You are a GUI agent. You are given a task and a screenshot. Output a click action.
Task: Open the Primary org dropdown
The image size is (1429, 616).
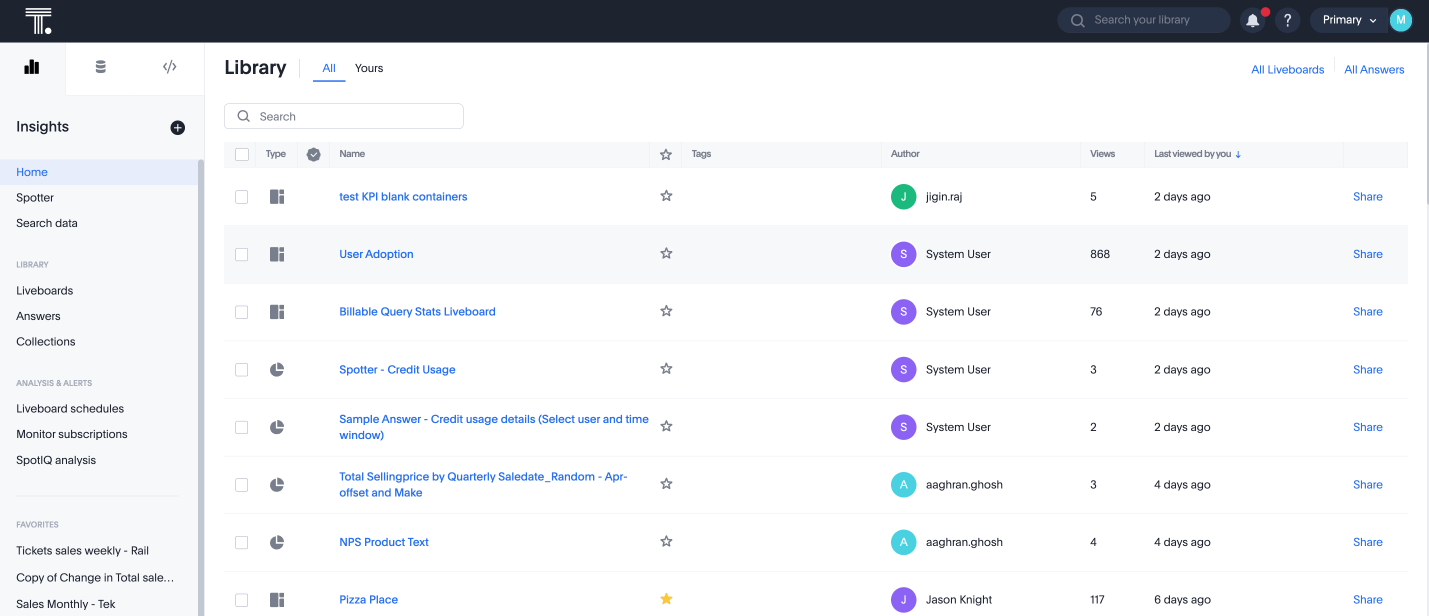[1348, 19]
